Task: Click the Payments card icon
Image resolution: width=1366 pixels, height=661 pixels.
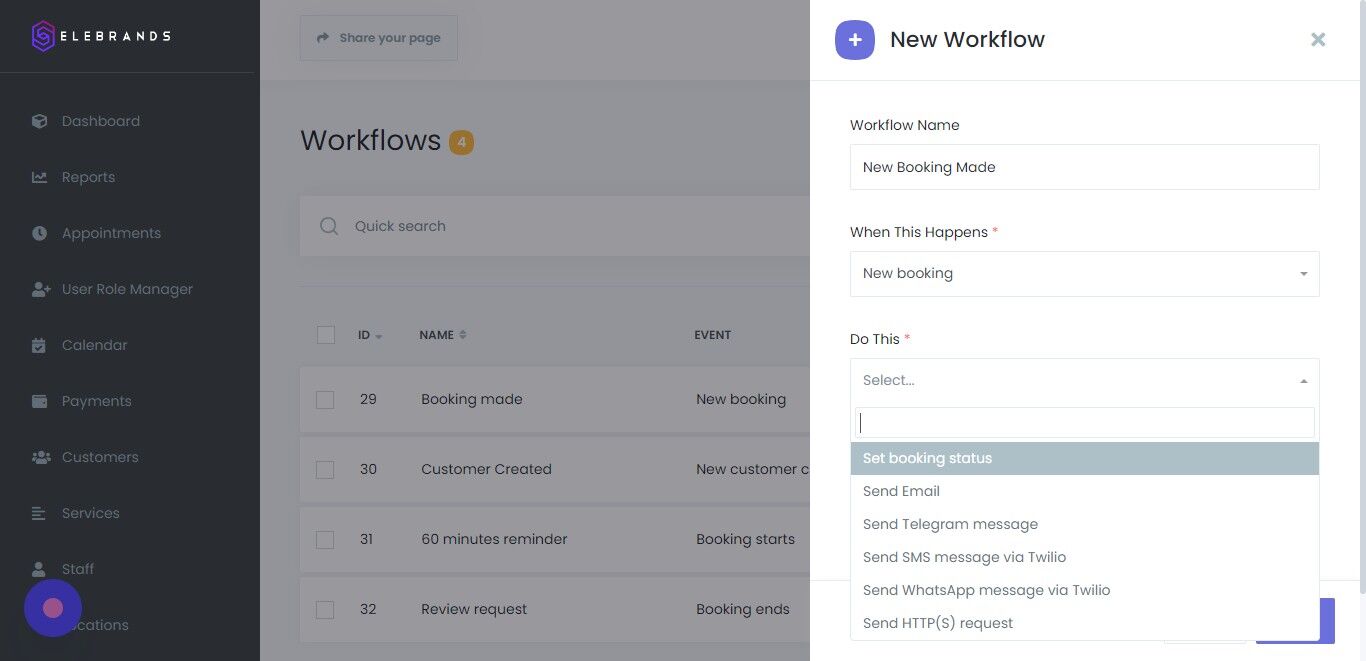Action: [39, 401]
